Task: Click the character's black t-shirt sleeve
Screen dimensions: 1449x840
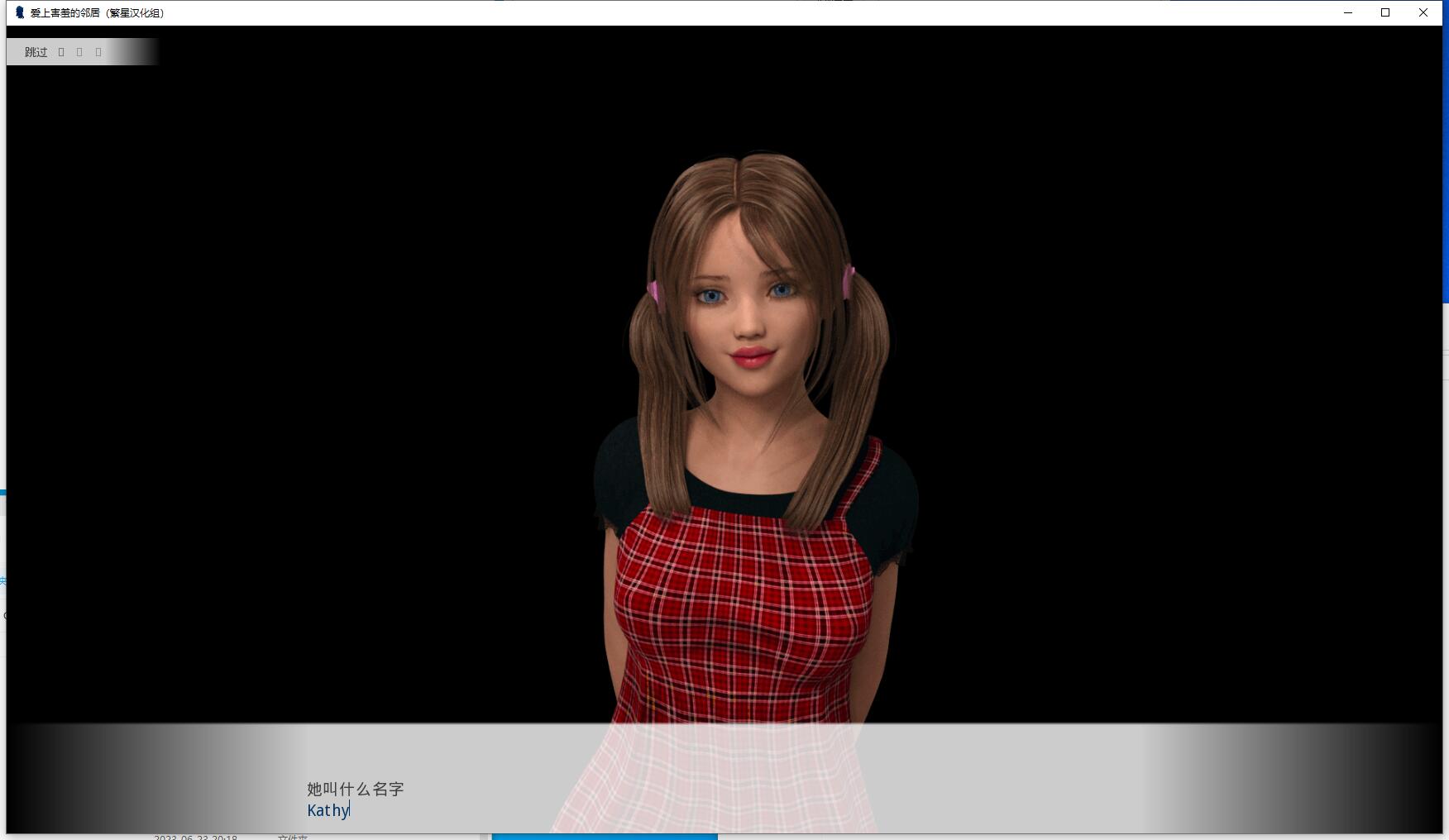Action: [893, 496]
